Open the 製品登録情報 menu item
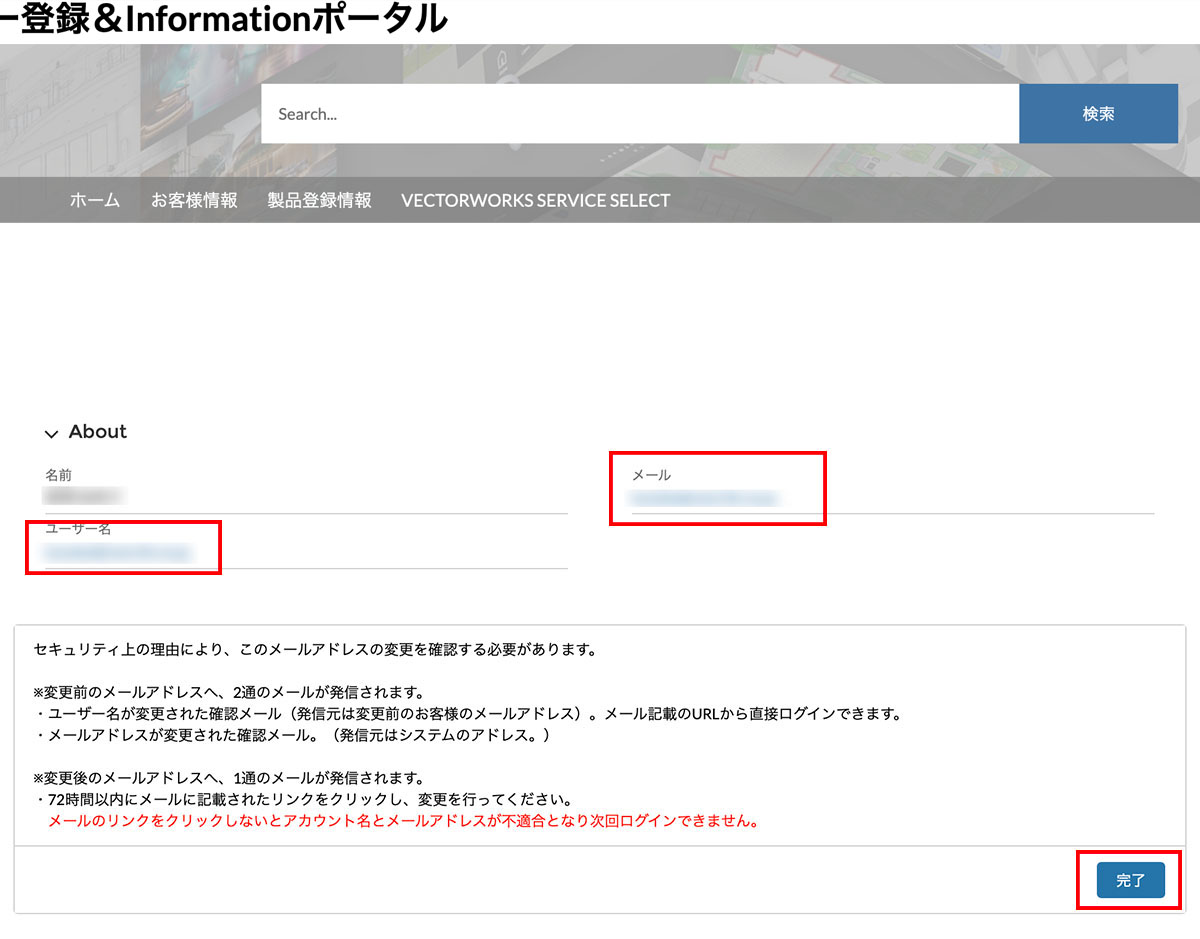 (x=319, y=200)
